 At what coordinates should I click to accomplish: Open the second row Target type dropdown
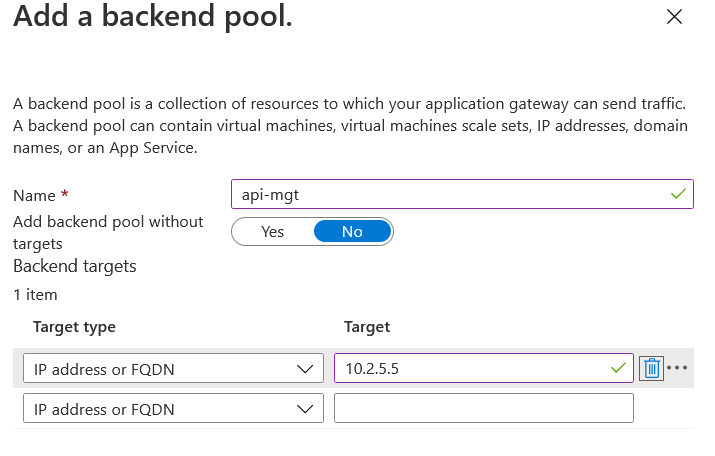coord(173,408)
